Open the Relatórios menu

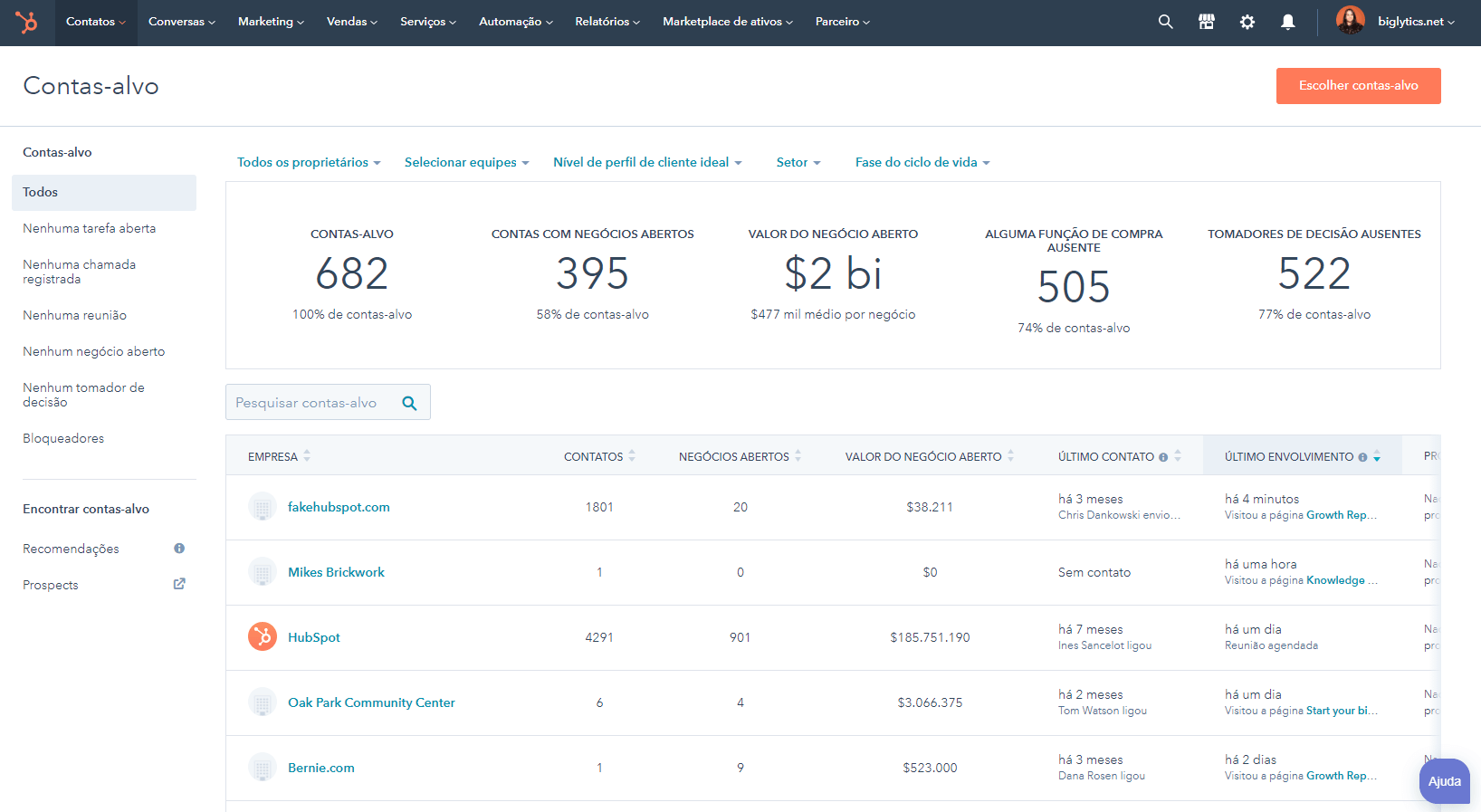[607, 22]
